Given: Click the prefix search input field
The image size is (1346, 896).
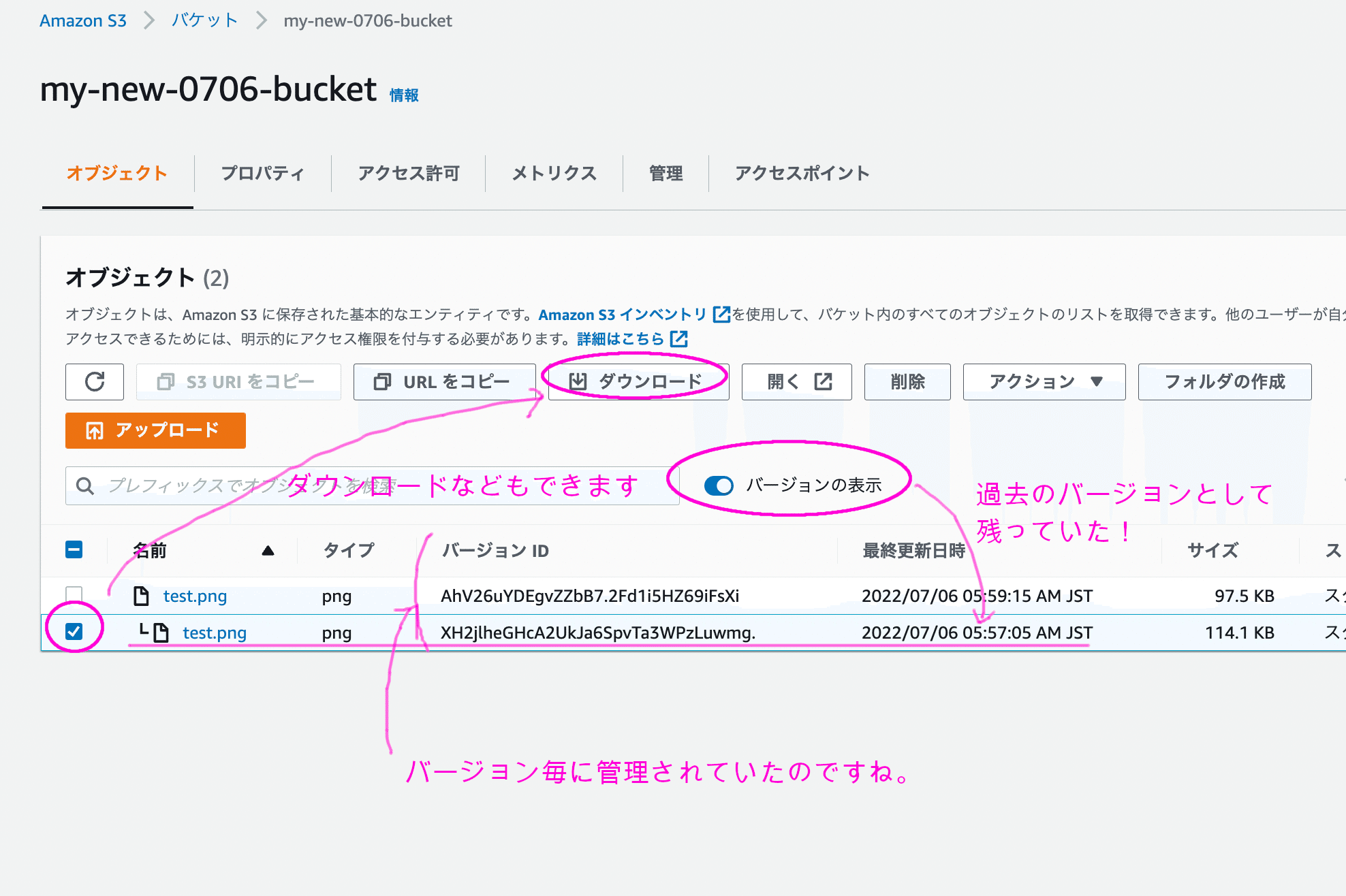Looking at the screenshot, I should (373, 485).
